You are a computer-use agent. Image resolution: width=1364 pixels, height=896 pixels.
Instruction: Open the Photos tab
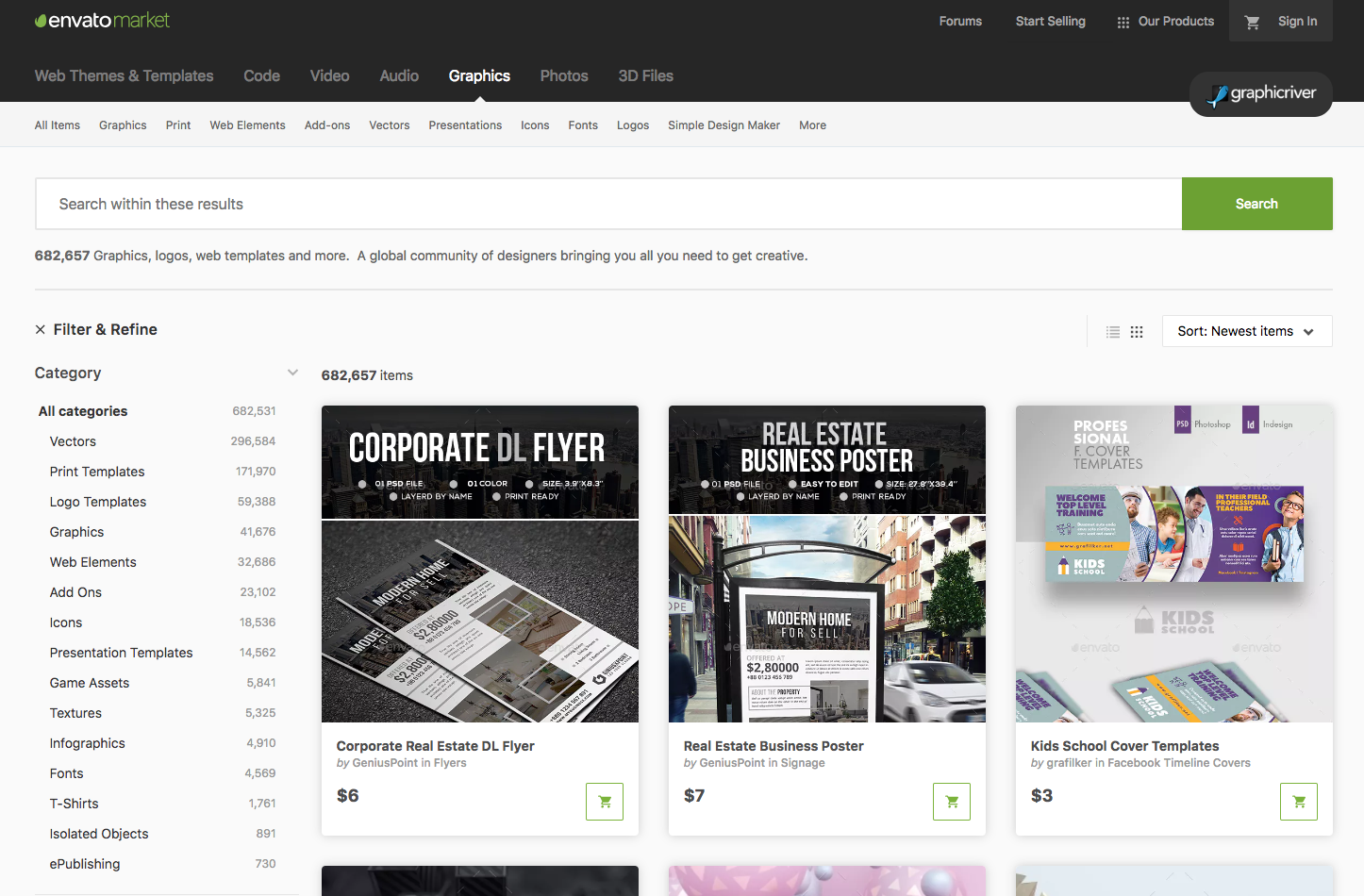pos(564,75)
